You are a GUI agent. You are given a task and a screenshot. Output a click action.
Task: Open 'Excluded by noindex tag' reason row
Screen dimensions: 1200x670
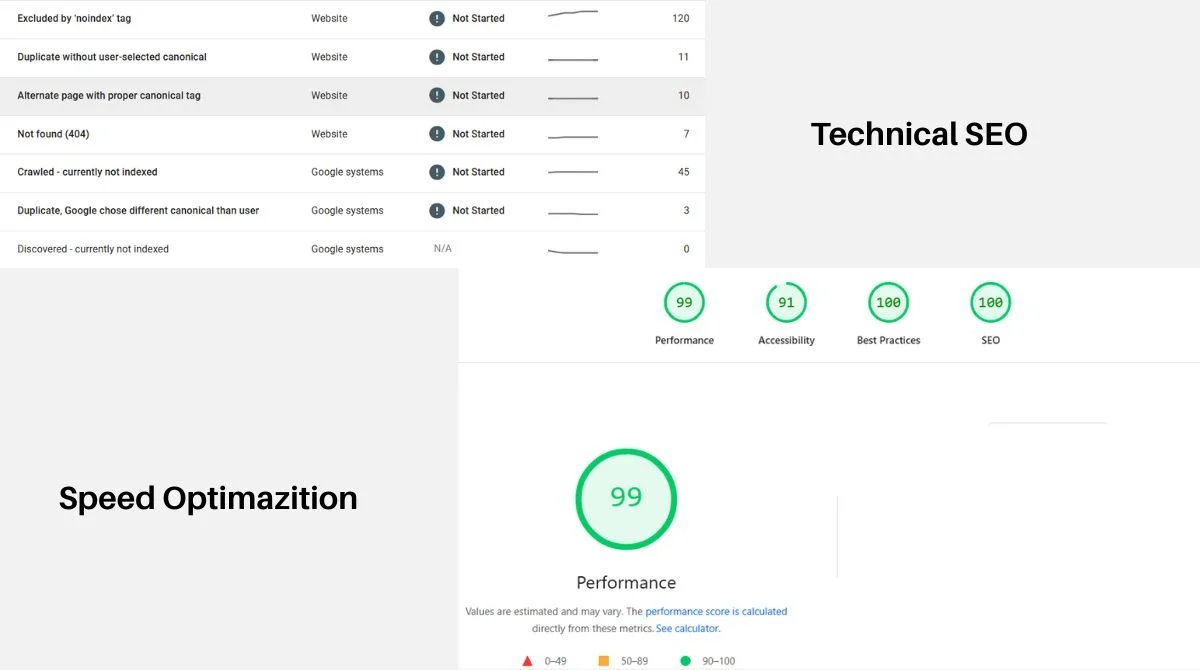(352, 19)
